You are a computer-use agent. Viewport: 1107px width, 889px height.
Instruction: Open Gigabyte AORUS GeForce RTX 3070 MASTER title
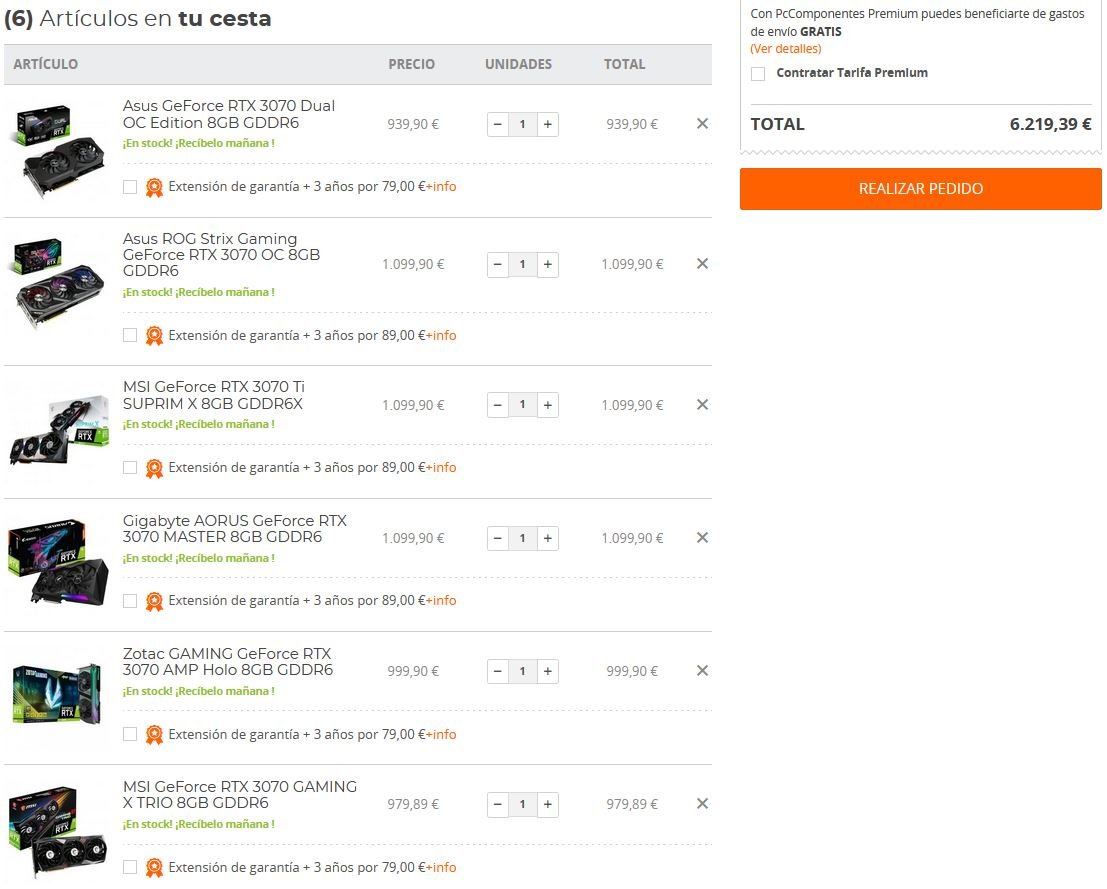coord(235,529)
